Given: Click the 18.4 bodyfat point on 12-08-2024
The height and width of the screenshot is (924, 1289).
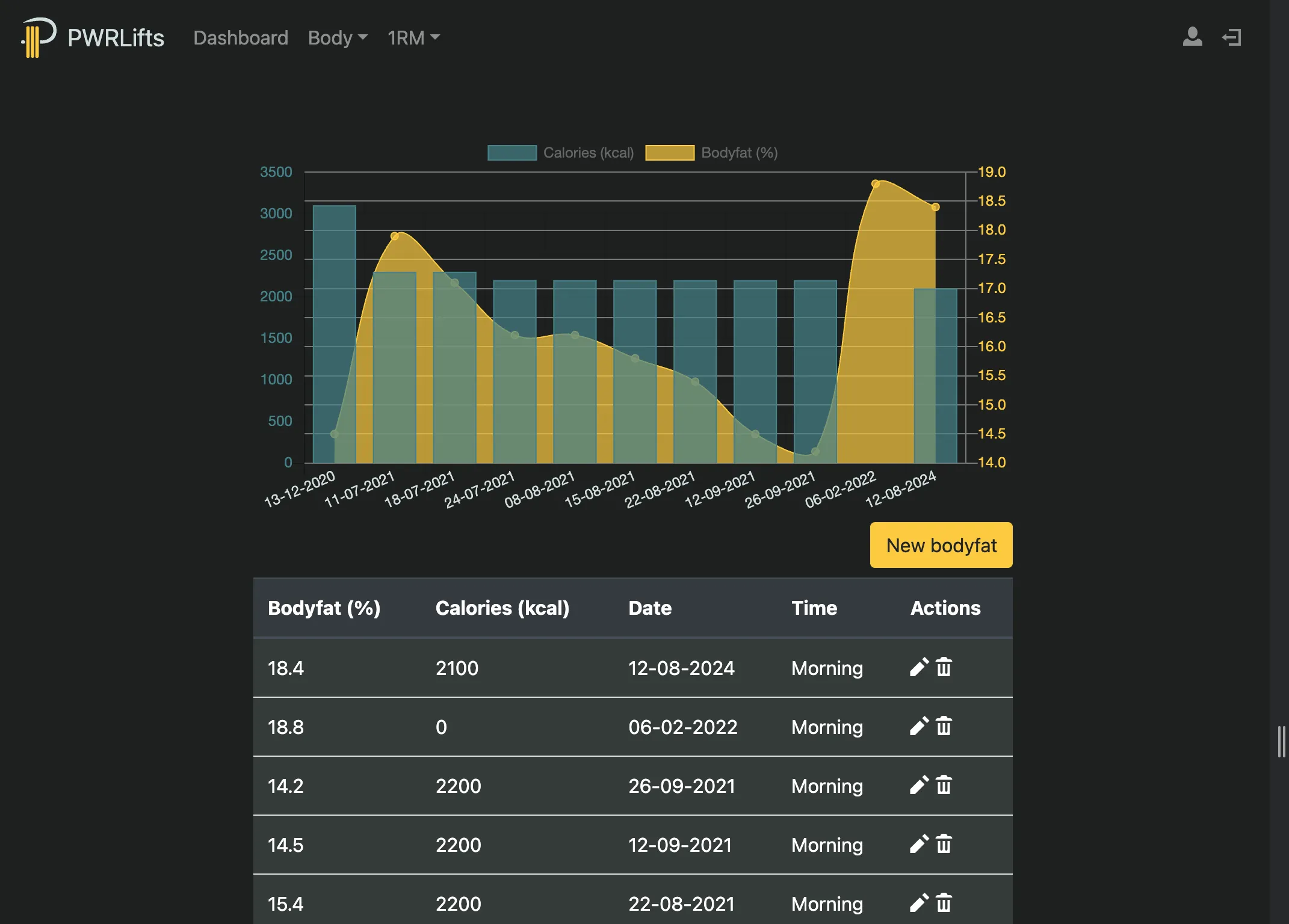Looking at the screenshot, I should (935, 207).
